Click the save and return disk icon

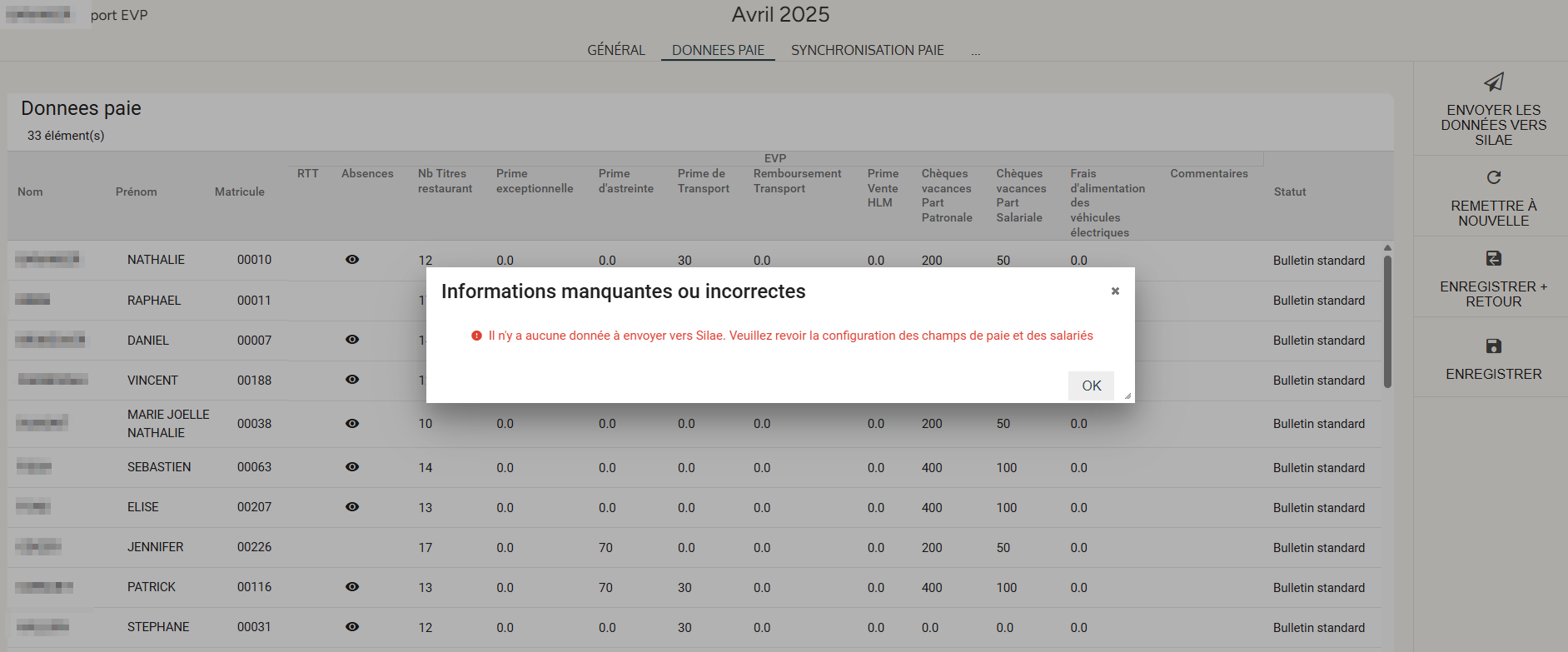1493,258
